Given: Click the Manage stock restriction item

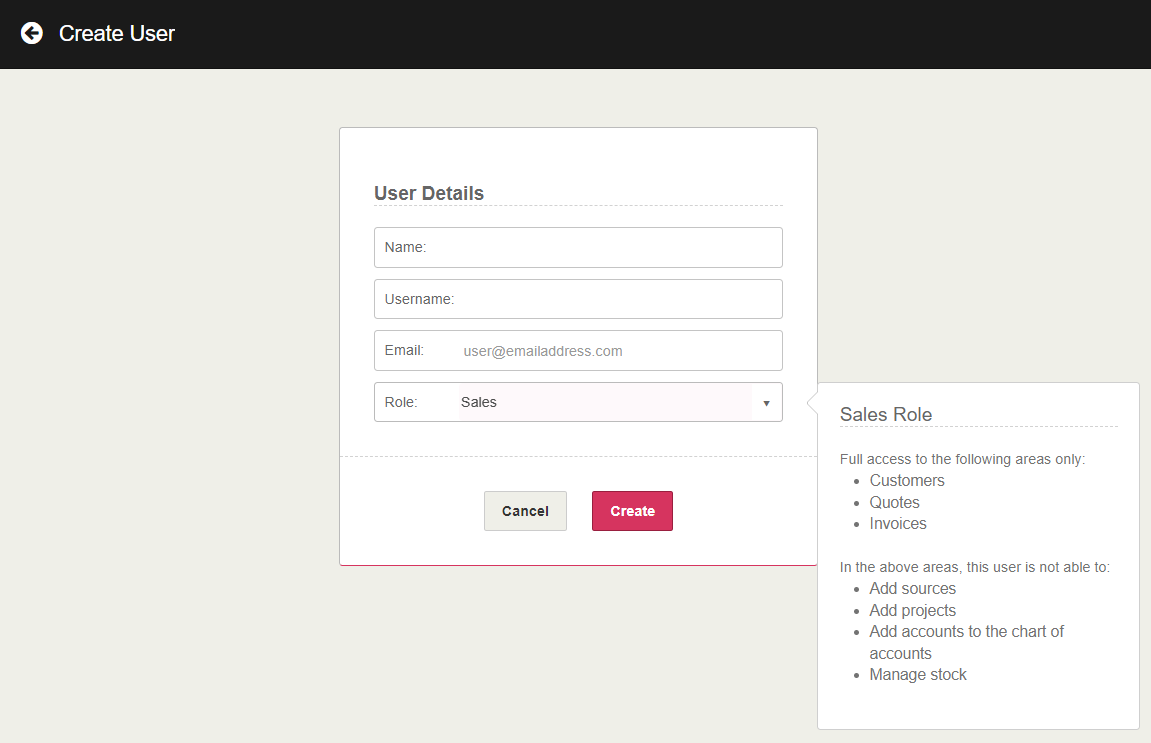Looking at the screenshot, I should coord(918,675).
